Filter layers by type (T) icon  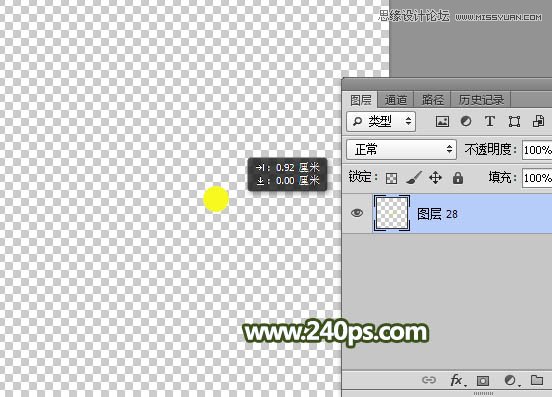[x=489, y=121]
